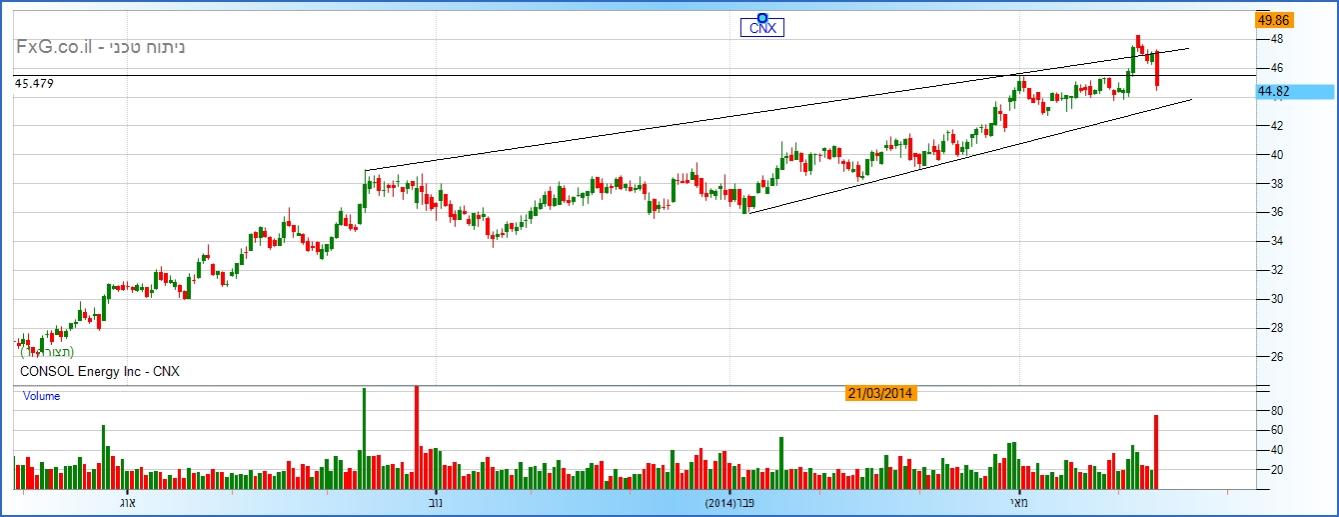The width and height of the screenshot is (1339, 517).
Task: Click the blue circle handle above CNX
Action: (762, 17)
